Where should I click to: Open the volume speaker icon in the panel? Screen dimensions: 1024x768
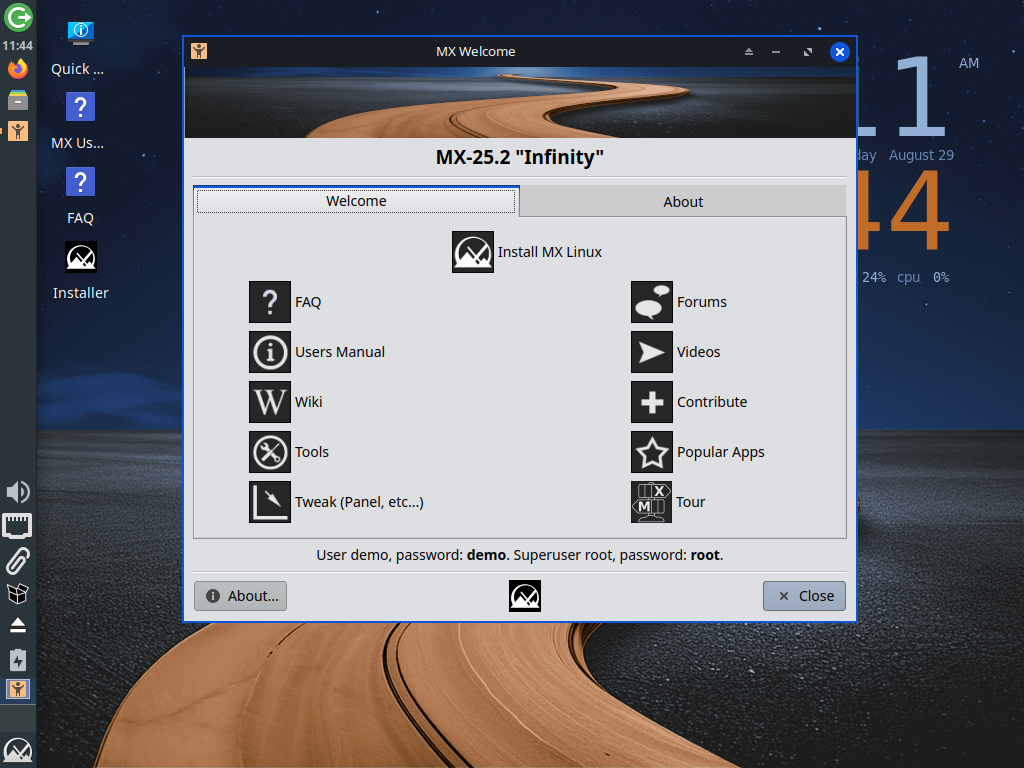pos(18,492)
